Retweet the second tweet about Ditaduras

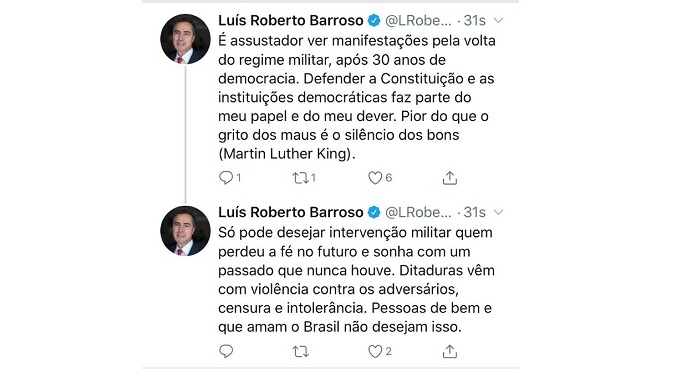point(300,351)
